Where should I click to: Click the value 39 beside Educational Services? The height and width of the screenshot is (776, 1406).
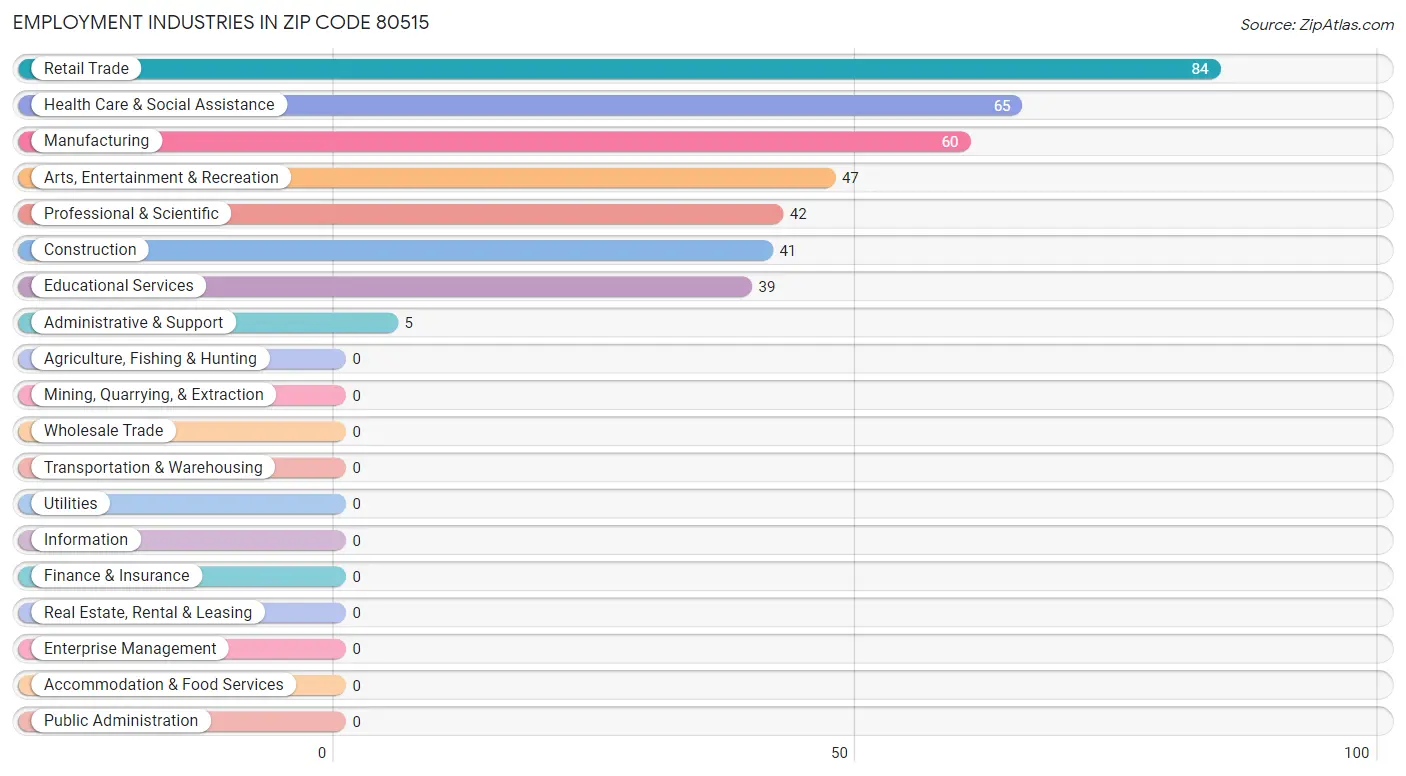click(767, 287)
